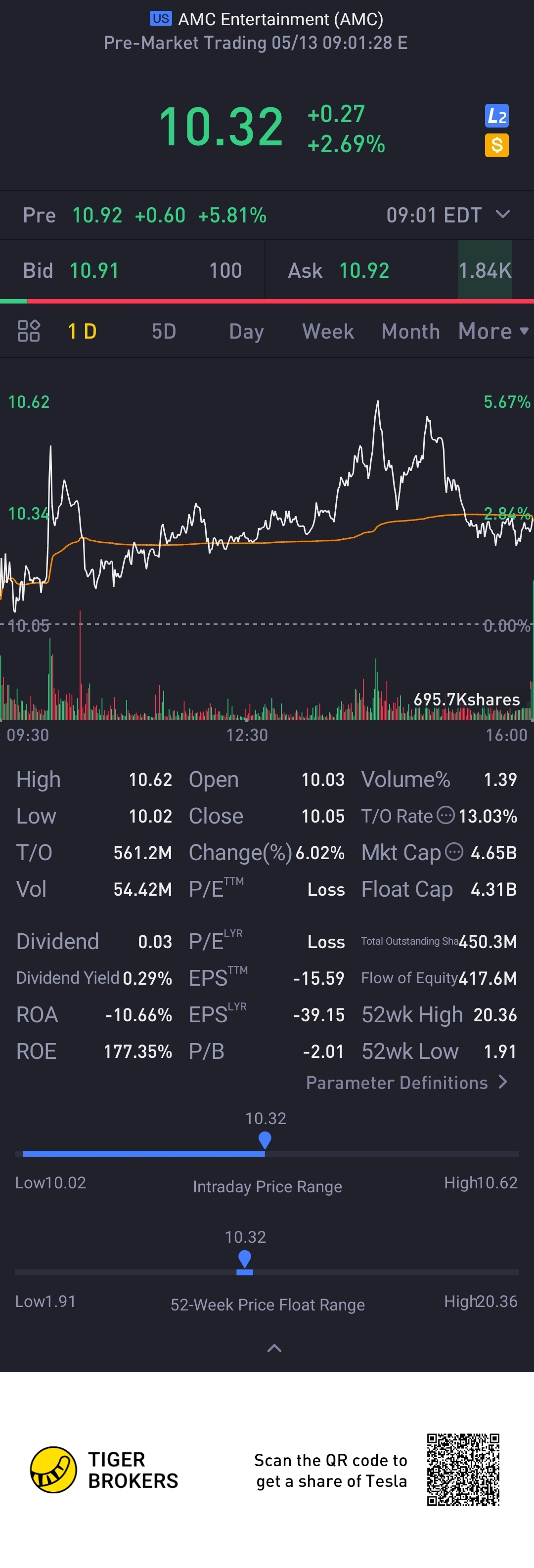This screenshot has height=1568, width=534.
Task: Tap the High 10.62 stat
Action: click(x=94, y=779)
